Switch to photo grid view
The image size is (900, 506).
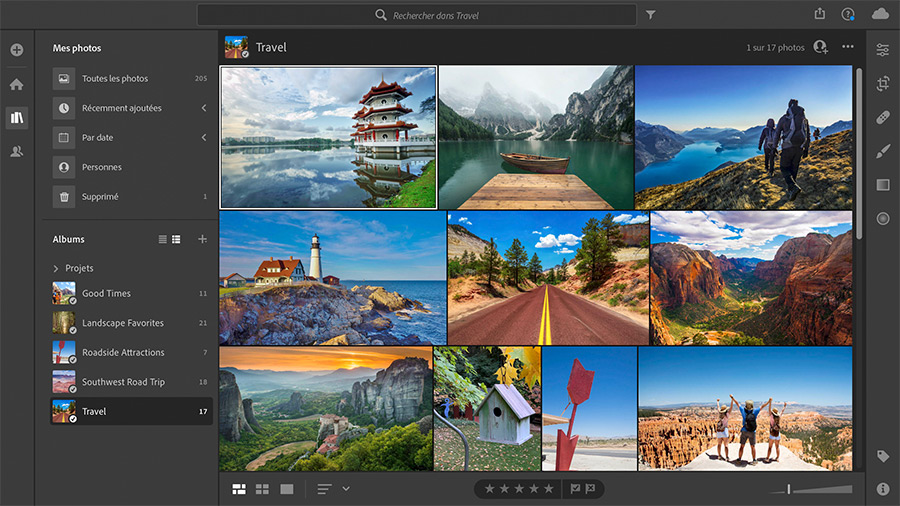pyautogui.click(x=239, y=489)
